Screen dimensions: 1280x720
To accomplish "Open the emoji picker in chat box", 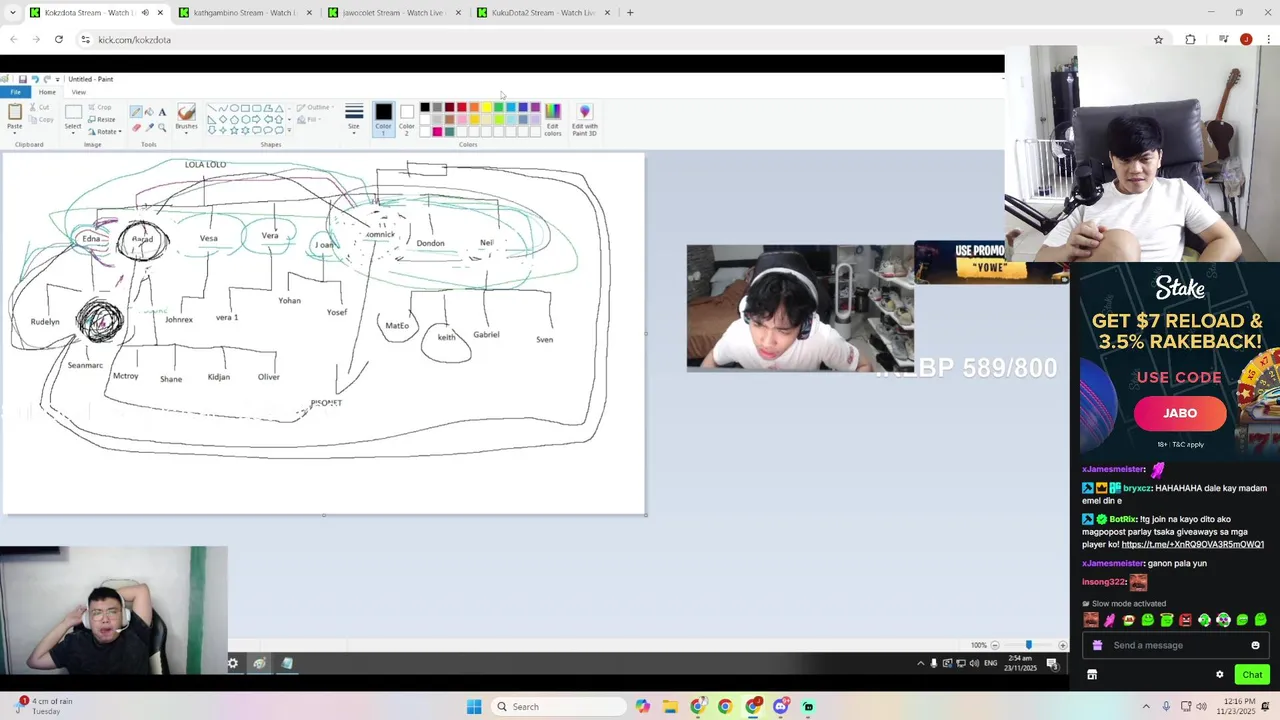I will pos(1255,645).
